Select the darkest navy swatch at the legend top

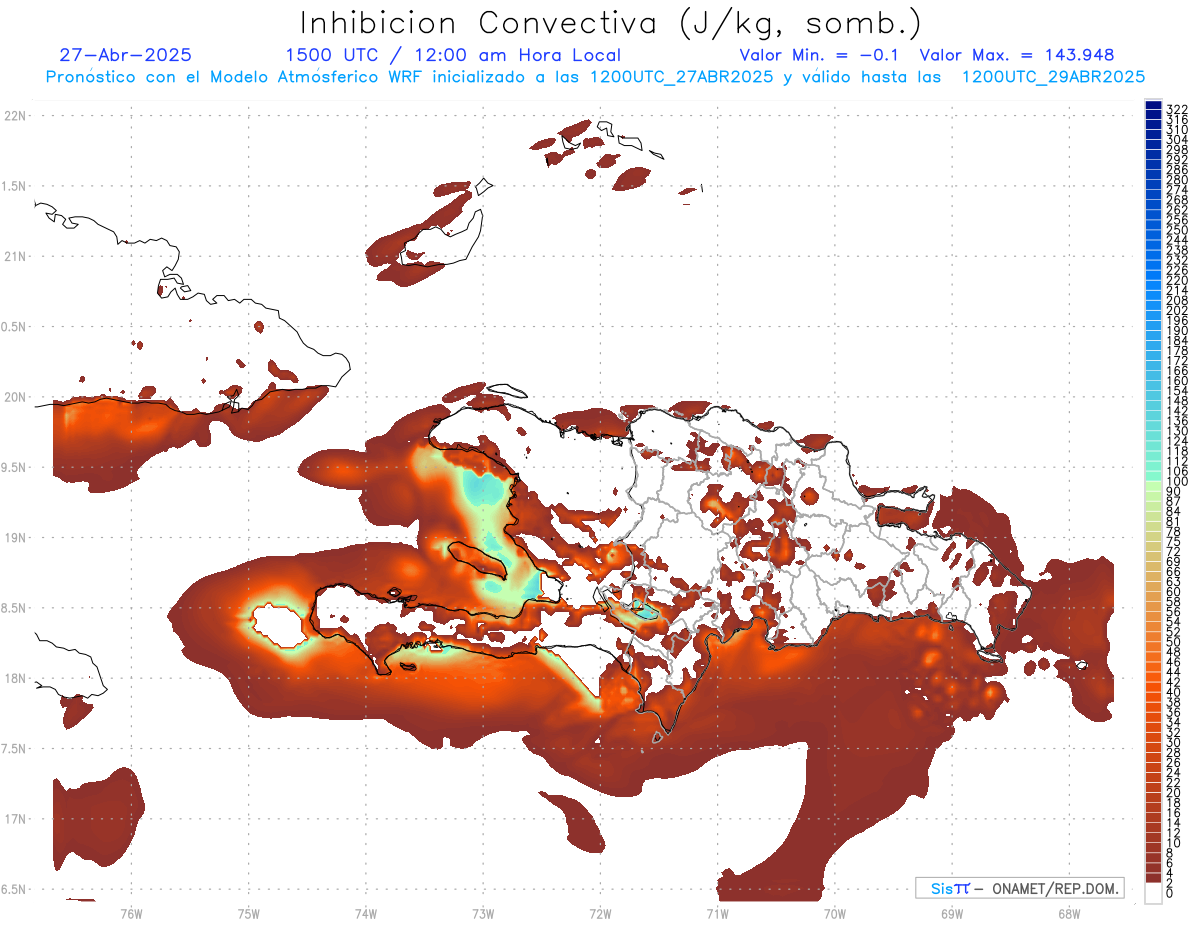pyautogui.click(x=1154, y=107)
